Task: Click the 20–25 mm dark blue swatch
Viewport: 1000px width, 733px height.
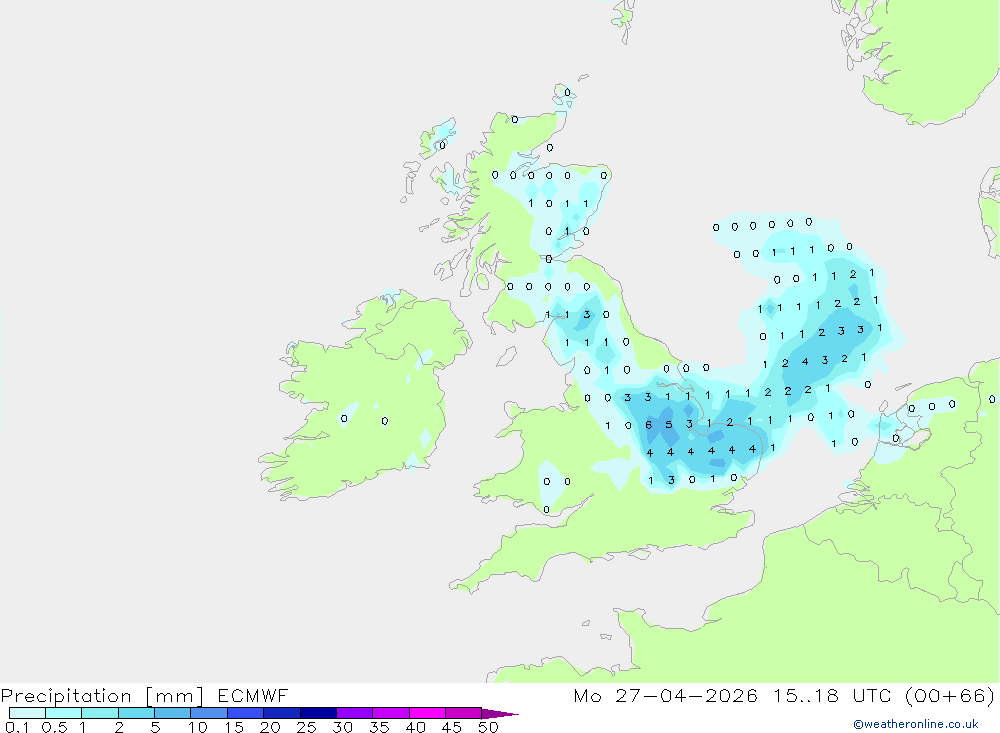Action: pyautogui.click(x=281, y=713)
